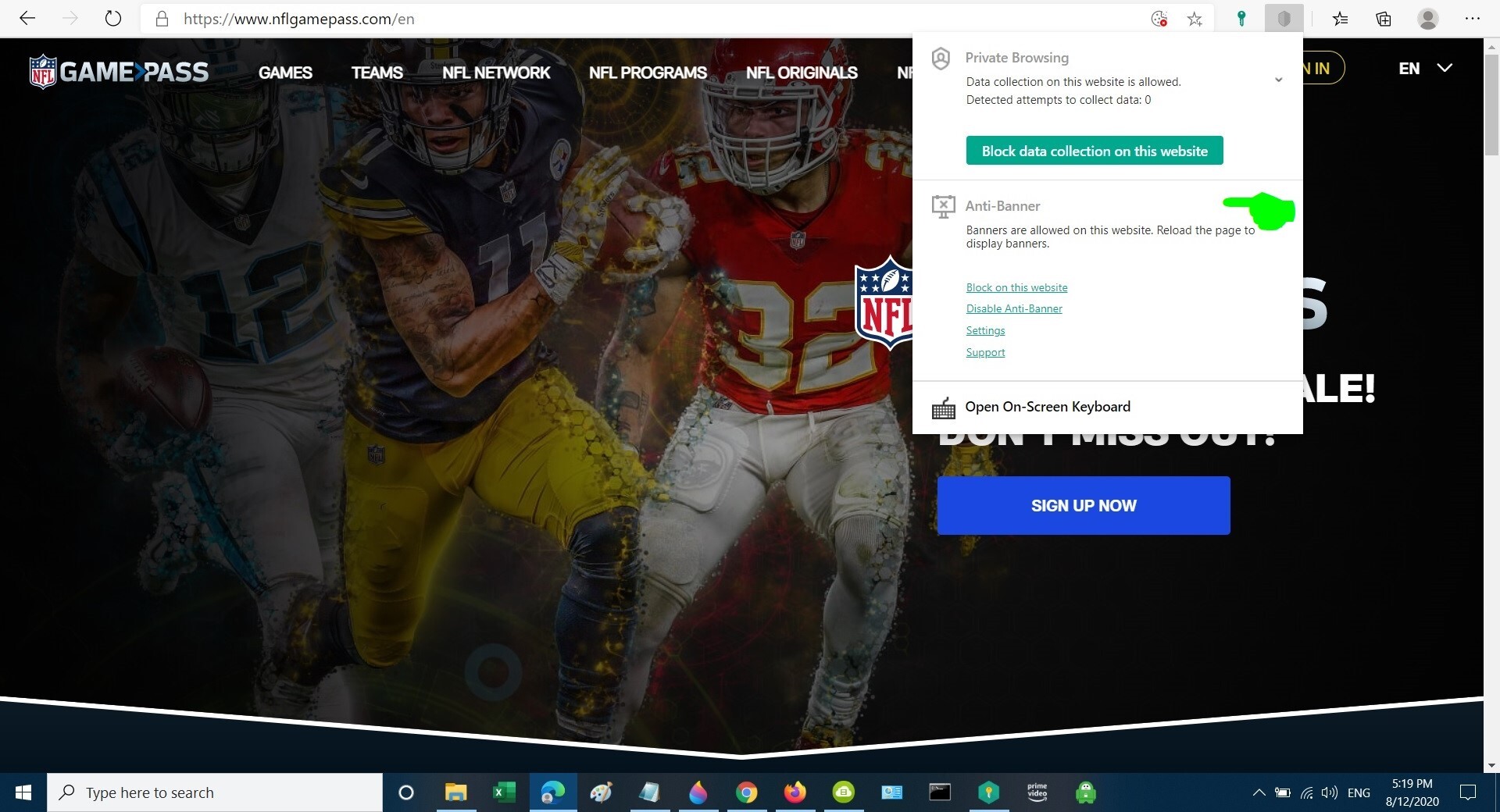Image resolution: width=1500 pixels, height=812 pixels.
Task: Open the blocked cookies icon in address bar
Action: tap(1159, 19)
